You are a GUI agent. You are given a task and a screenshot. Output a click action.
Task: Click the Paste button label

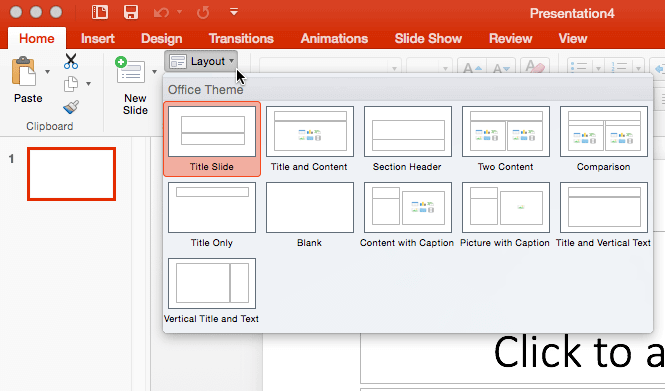tap(28, 98)
